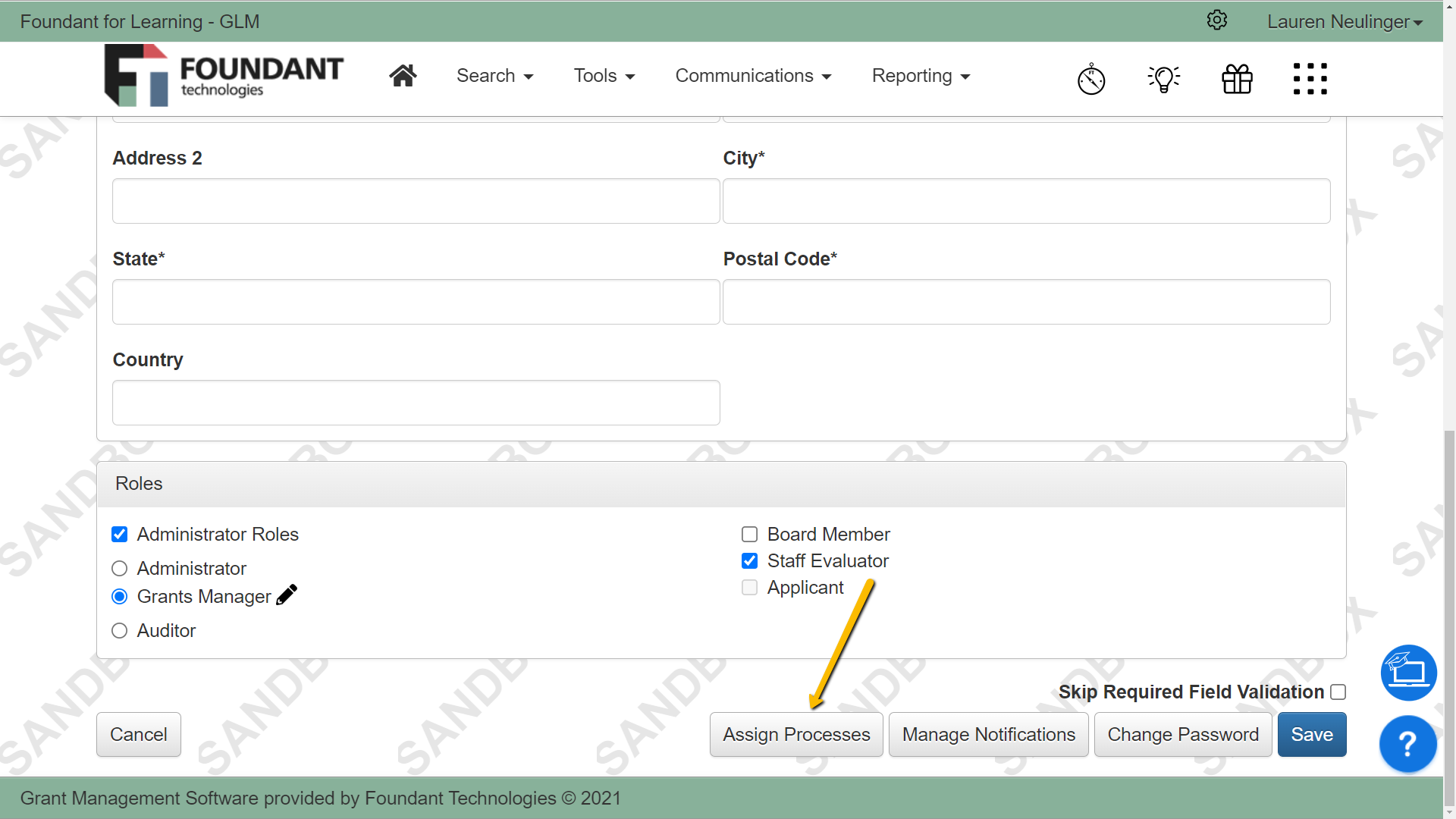Viewport: 1456px width, 819px height.
Task: Check the Board Member checkbox
Action: tap(749, 535)
